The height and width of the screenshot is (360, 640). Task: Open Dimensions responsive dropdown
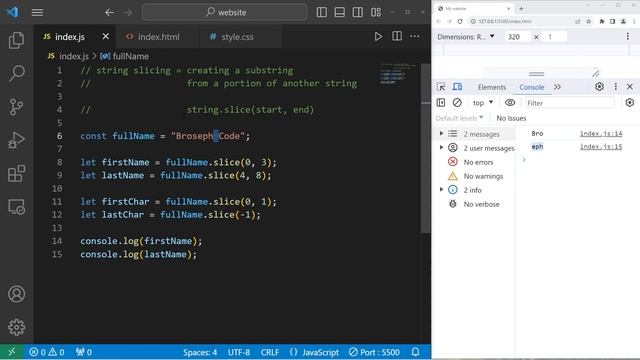(x=466, y=37)
